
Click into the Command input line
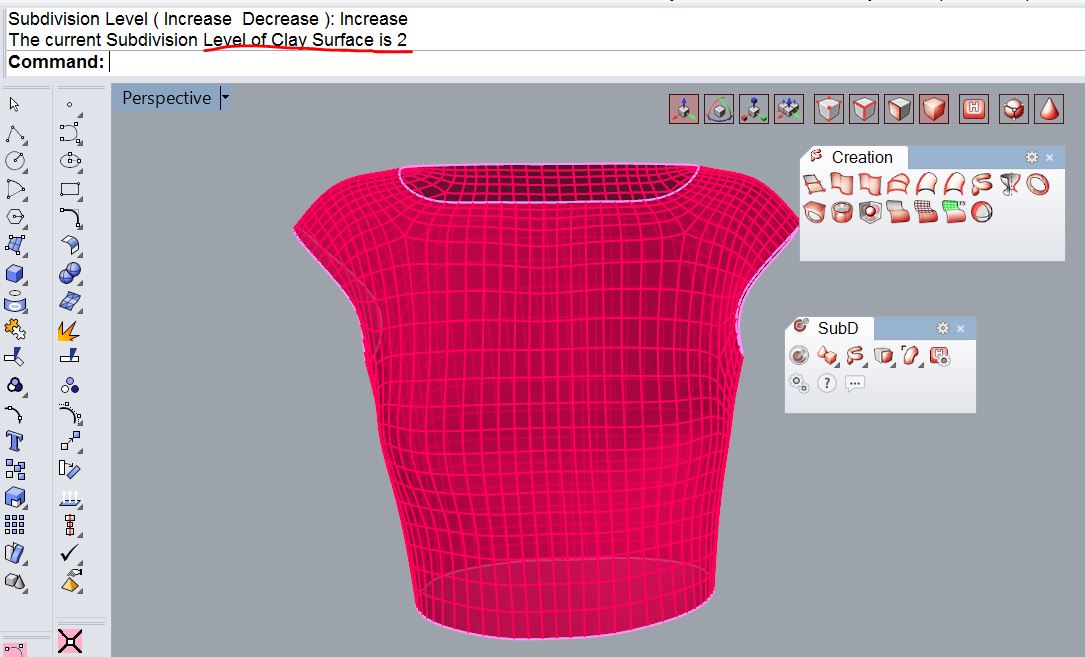tap(595, 62)
